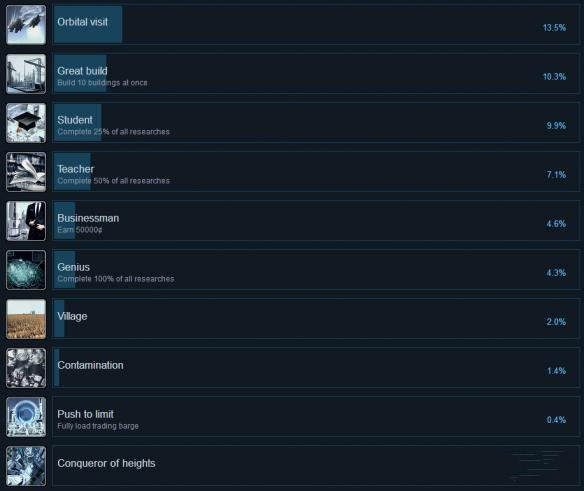The height and width of the screenshot is (491, 584).
Task: Click the Student graduation cap icon
Action: (x=26, y=123)
